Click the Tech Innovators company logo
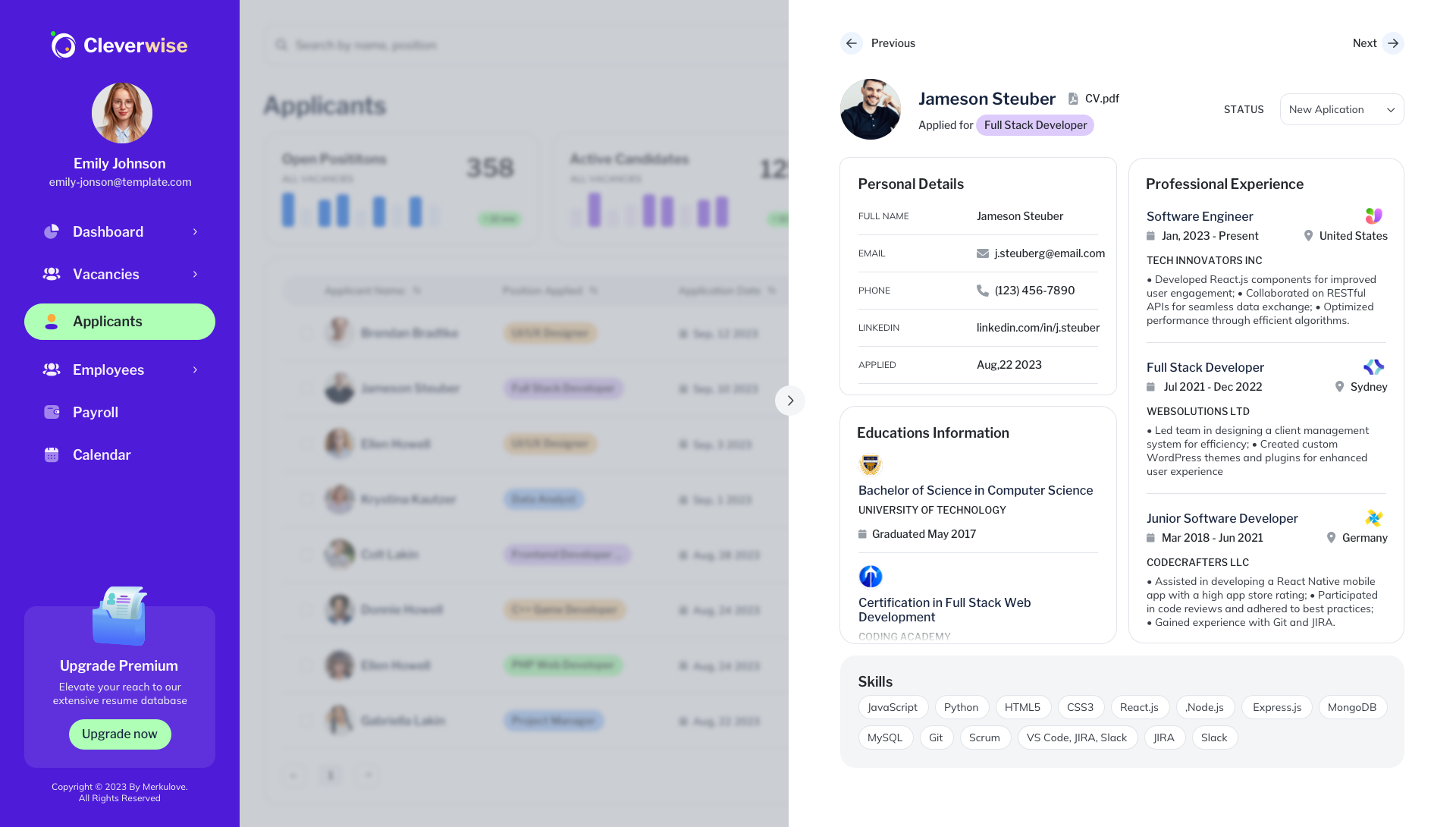Image resolution: width=1456 pixels, height=827 pixels. pyautogui.click(x=1373, y=216)
